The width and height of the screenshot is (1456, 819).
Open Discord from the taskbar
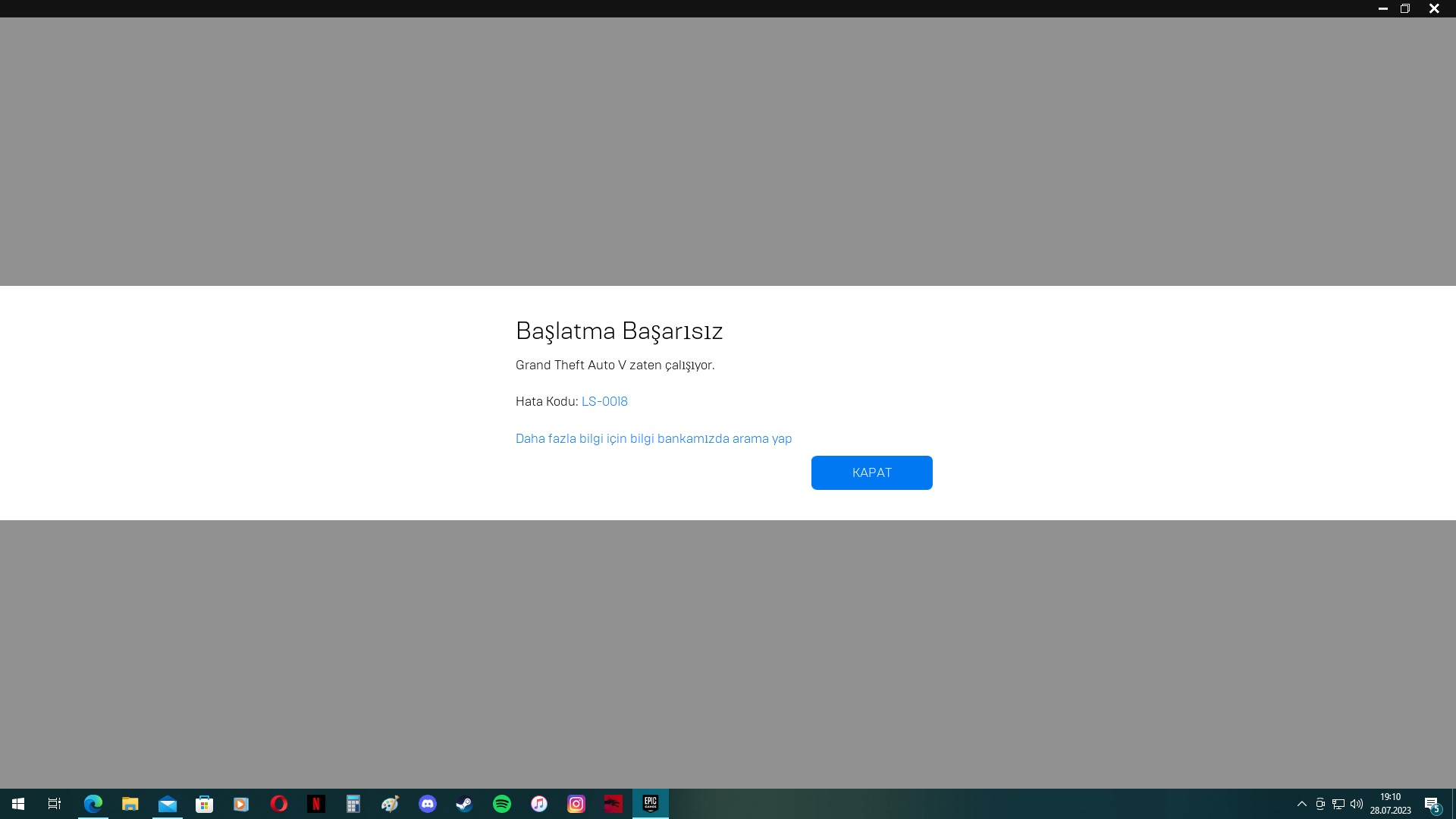[428, 804]
